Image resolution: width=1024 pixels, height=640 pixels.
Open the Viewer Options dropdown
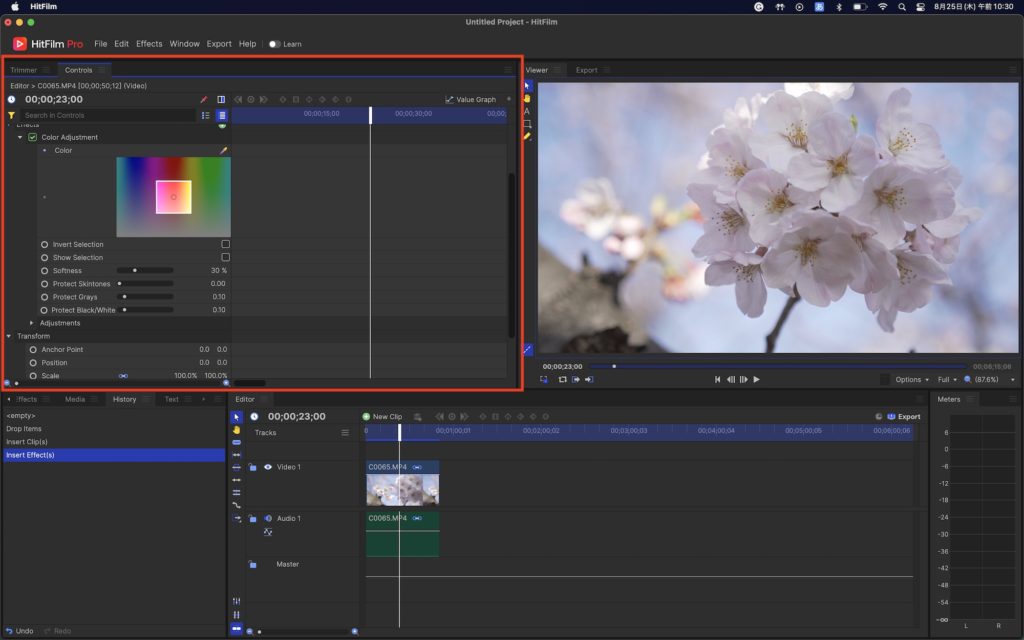pos(911,380)
